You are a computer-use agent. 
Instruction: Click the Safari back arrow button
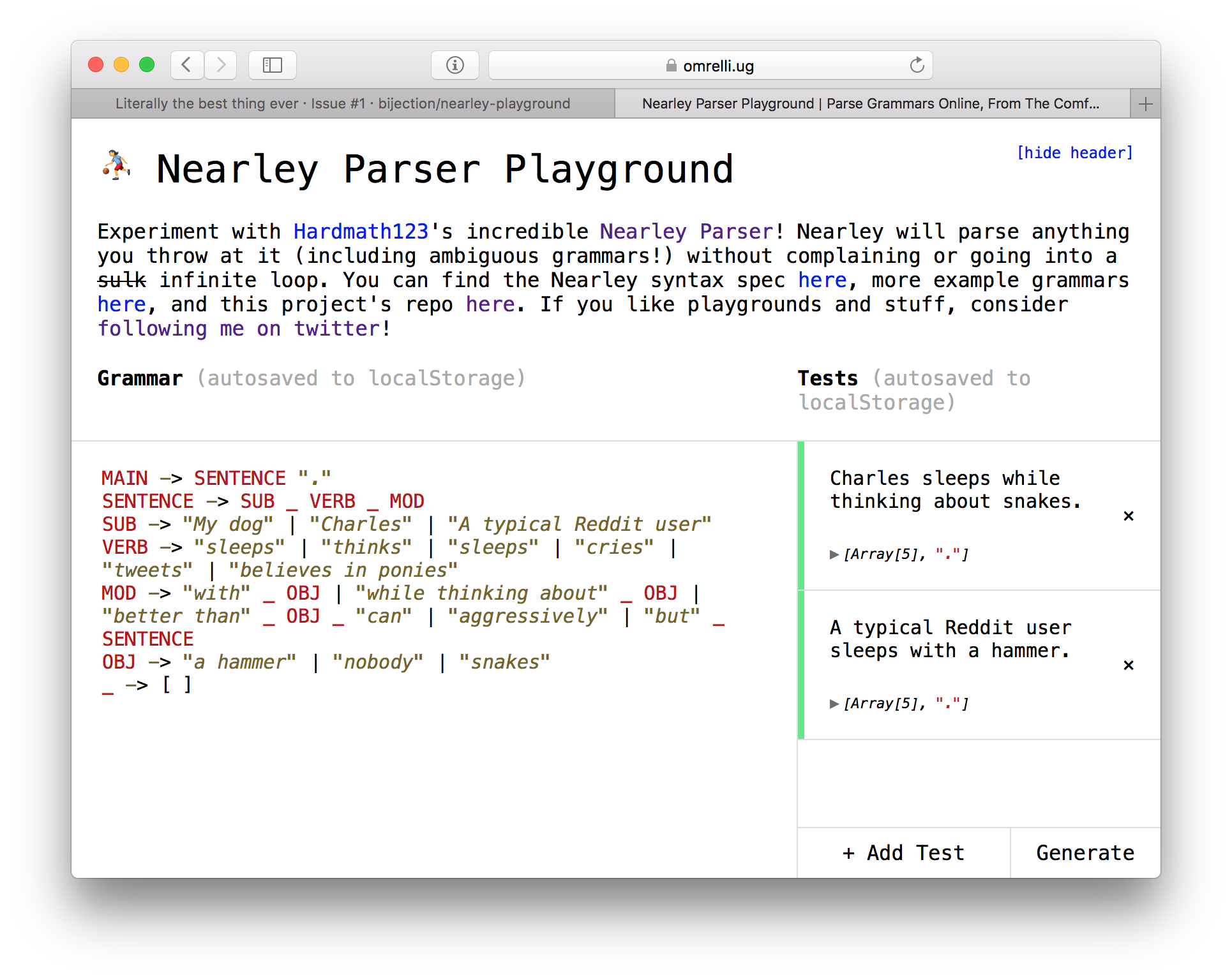pyautogui.click(x=186, y=65)
